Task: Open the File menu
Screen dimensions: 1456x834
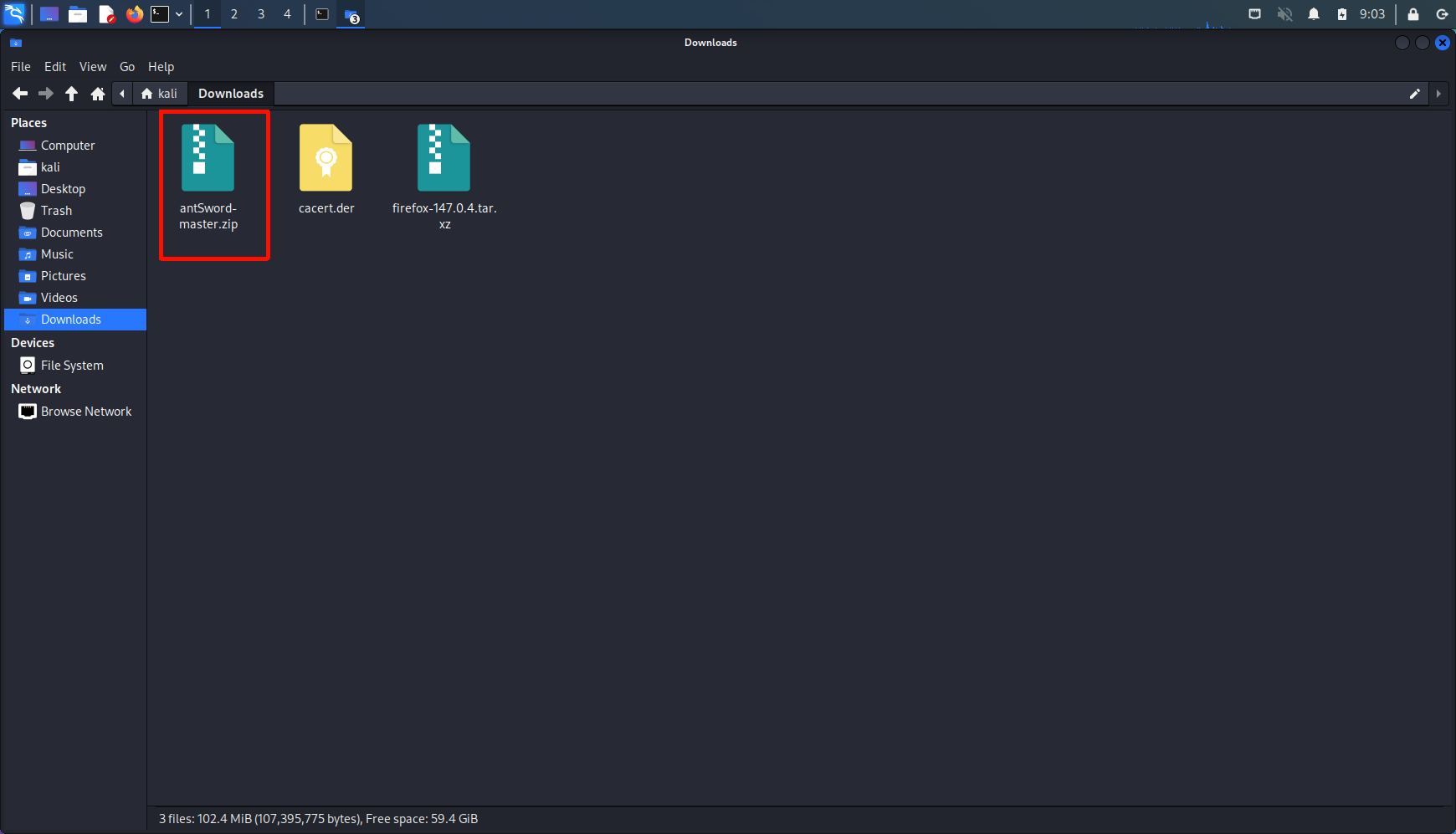Action: (x=21, y=67)
